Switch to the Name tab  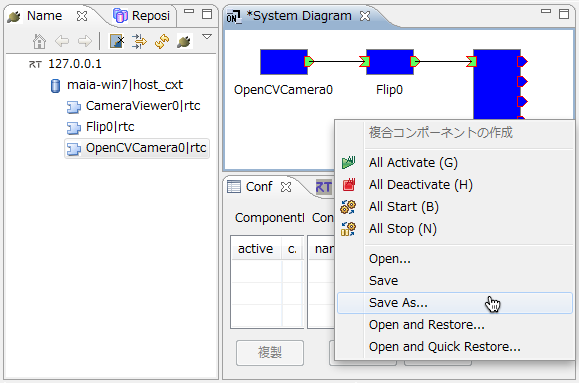(x=44, y=16)
